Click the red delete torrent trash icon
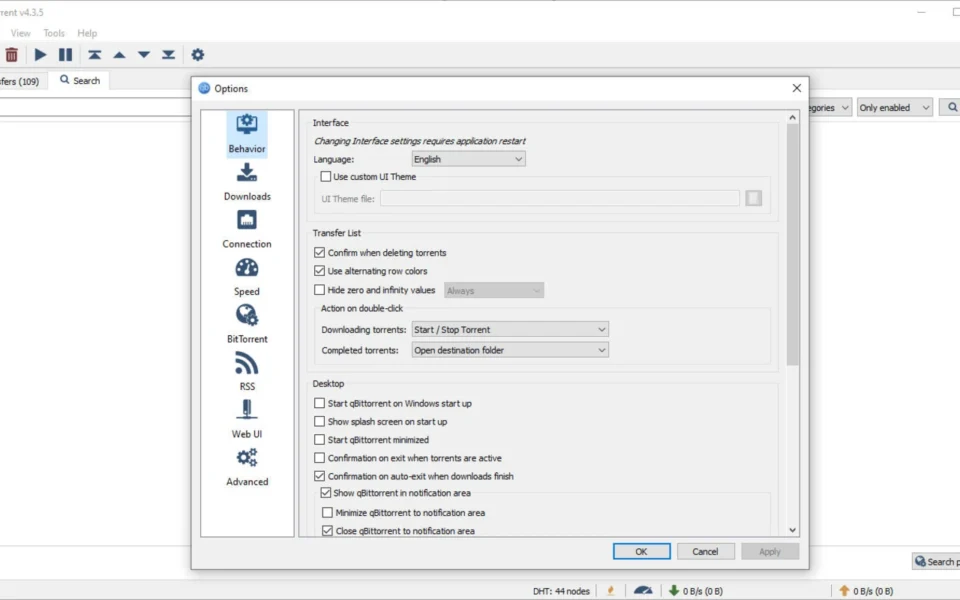The width and height of the screenshot is (960, 600). pos(11,55)
